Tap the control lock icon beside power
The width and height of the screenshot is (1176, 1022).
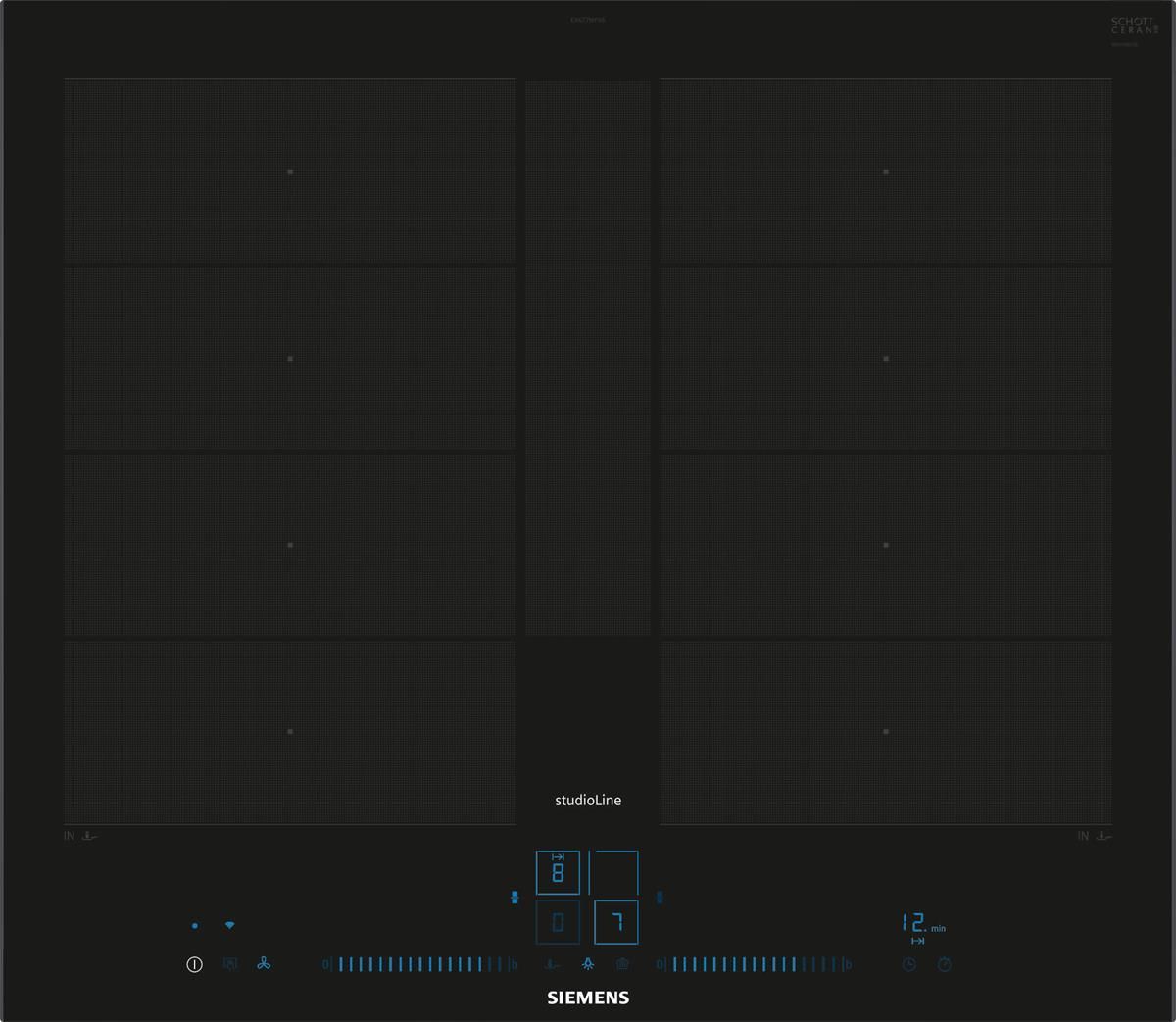pos(230,964)
